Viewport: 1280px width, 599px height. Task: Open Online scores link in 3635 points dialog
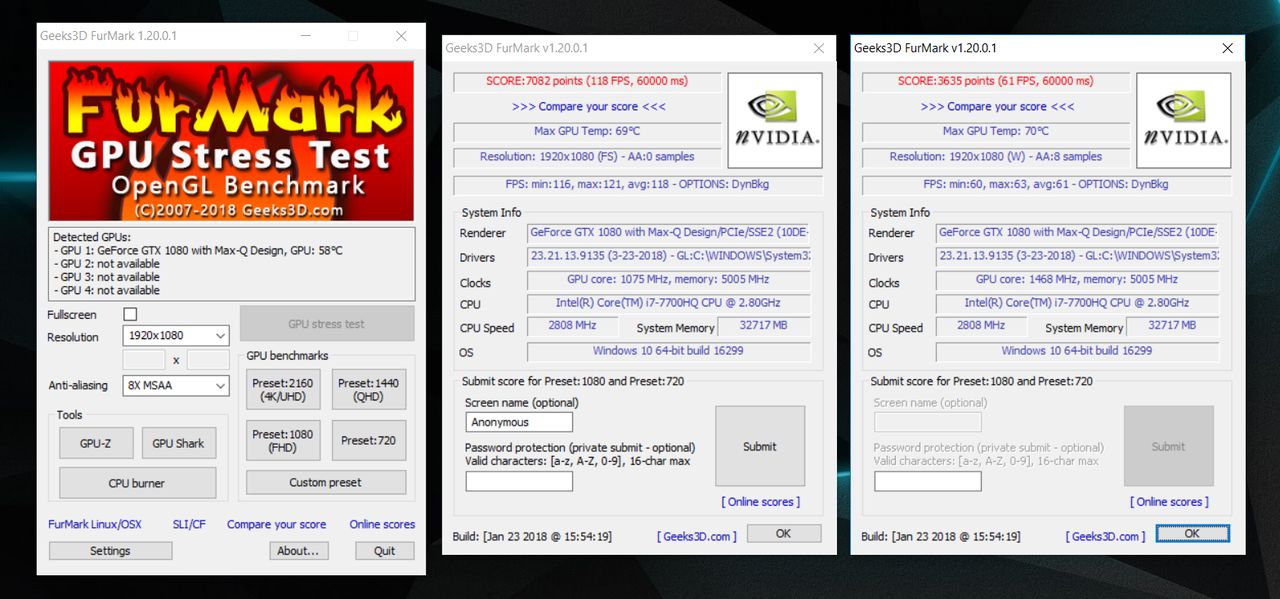[x=1170, y=502]
